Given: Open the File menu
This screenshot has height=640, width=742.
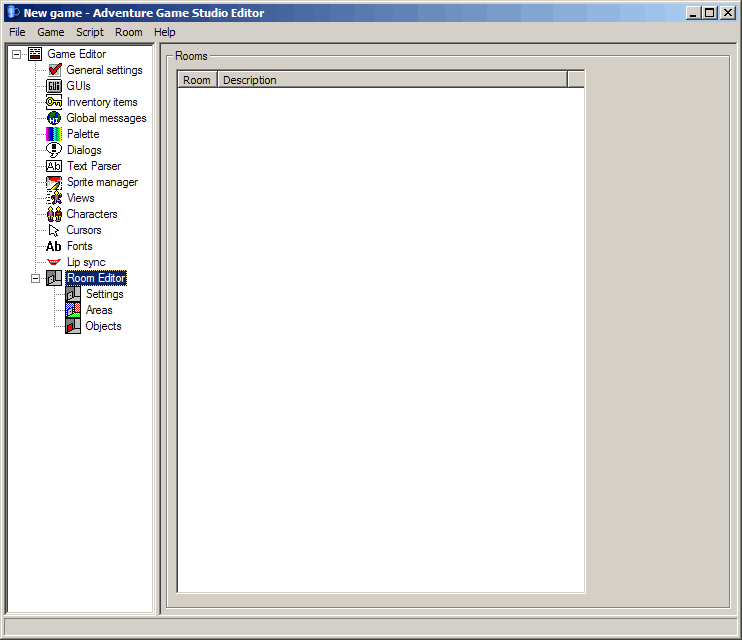Looking at the screenshot, I should 17,32.
